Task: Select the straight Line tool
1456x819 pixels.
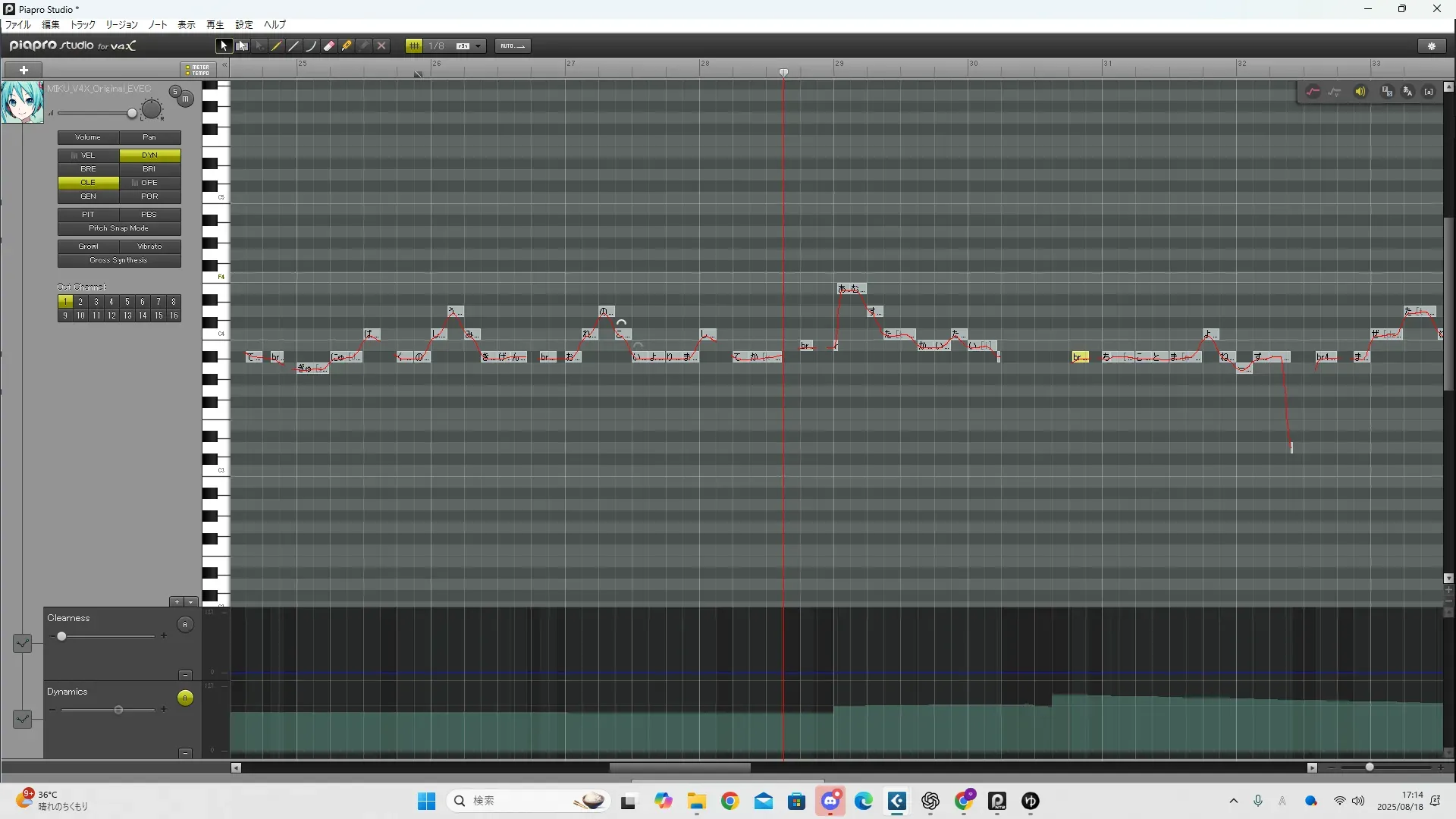Action: tap(294, 46)
